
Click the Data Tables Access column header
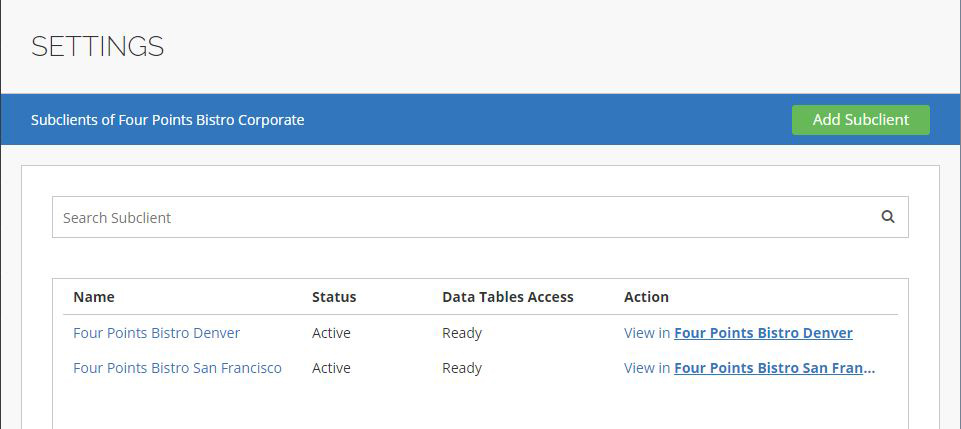(x=507, y=297)
